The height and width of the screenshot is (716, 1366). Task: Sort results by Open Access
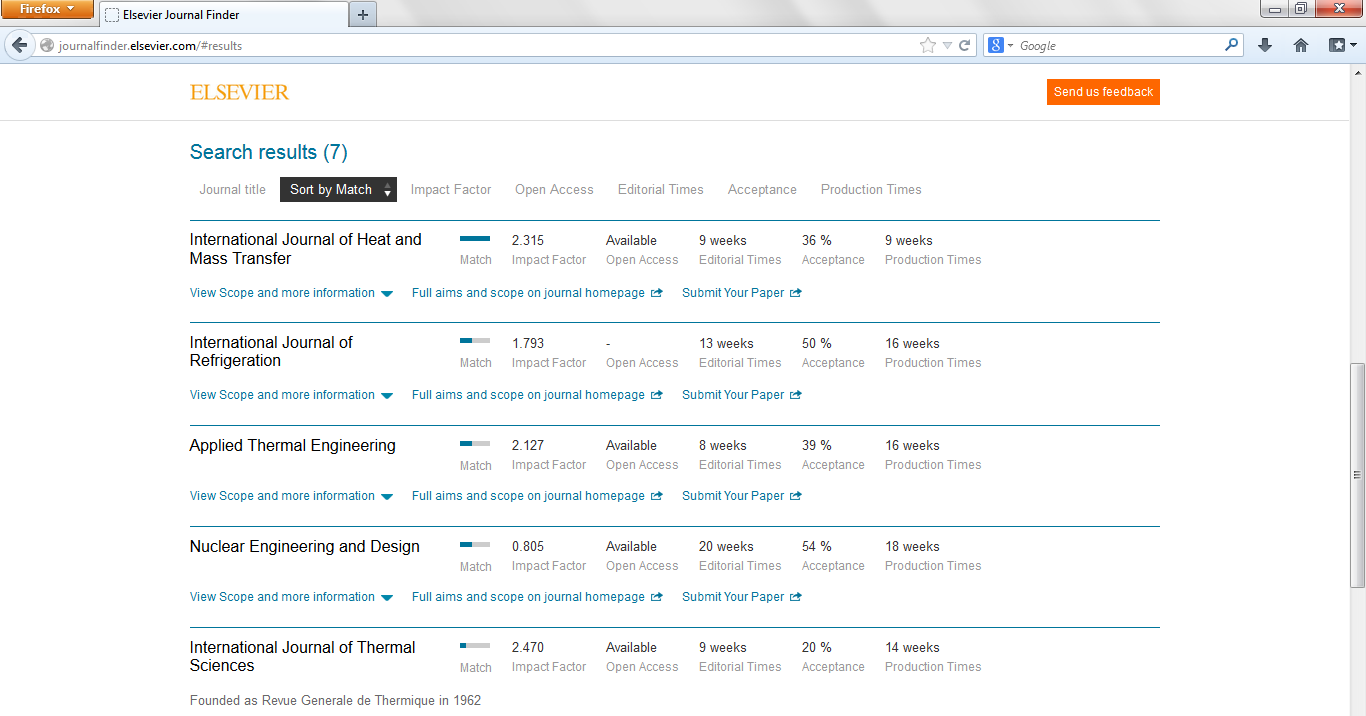[x=554, y=190]
